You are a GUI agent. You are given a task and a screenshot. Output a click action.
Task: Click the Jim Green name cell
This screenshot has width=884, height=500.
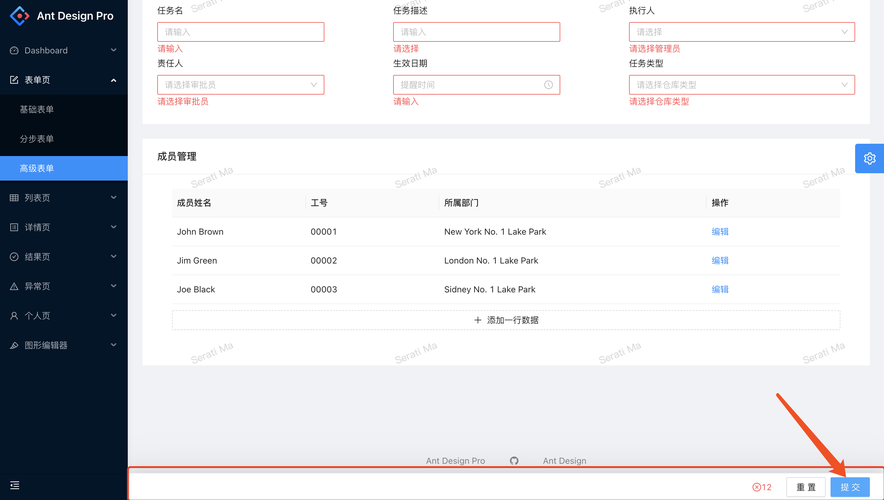coord(197,260)
